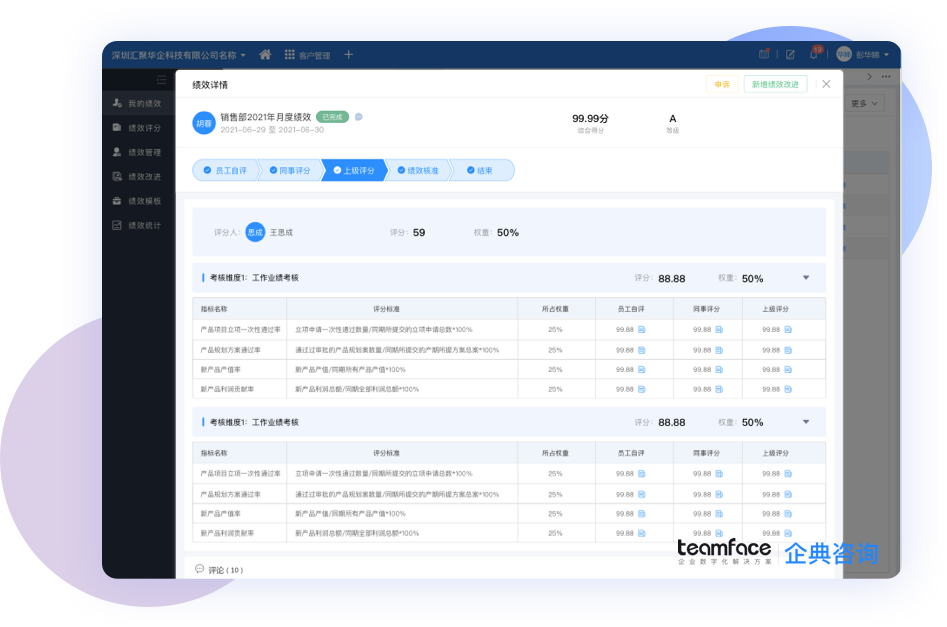Collapse the second 考核维度1 section arrow
This screenshot has height=627, width=947.
click(x=806, y=422)
